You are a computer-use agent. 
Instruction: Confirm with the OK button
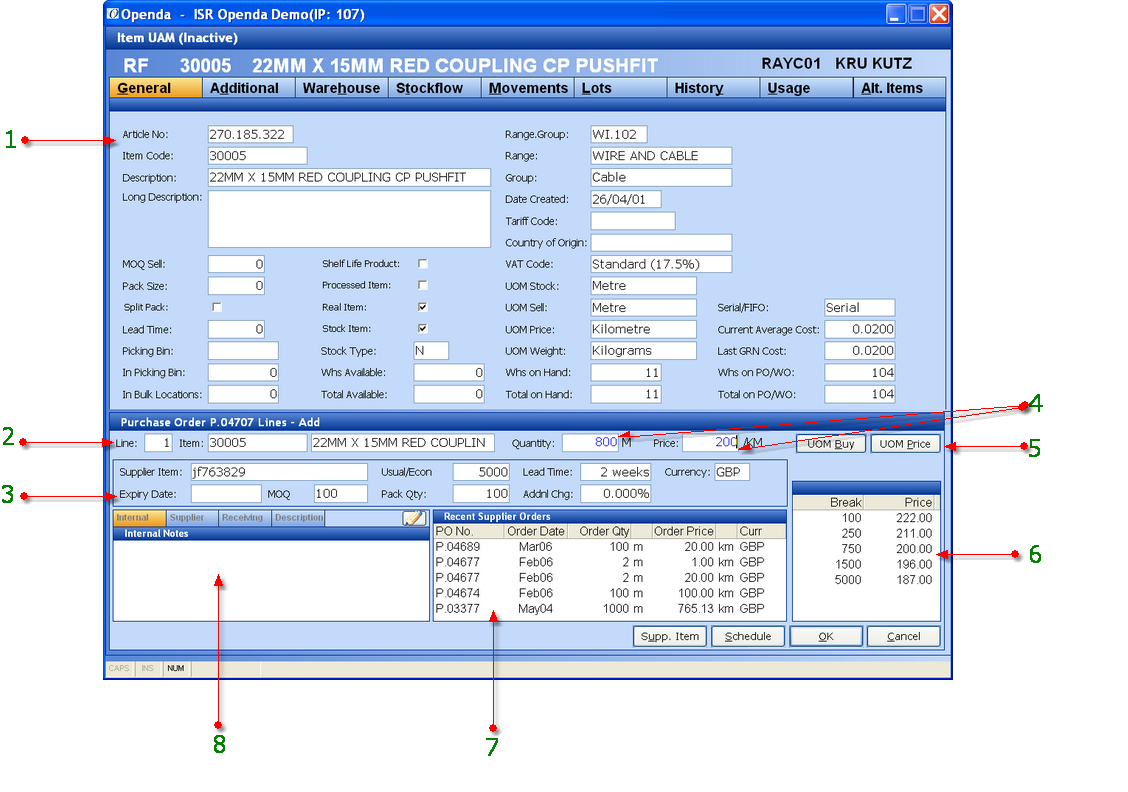826,637
